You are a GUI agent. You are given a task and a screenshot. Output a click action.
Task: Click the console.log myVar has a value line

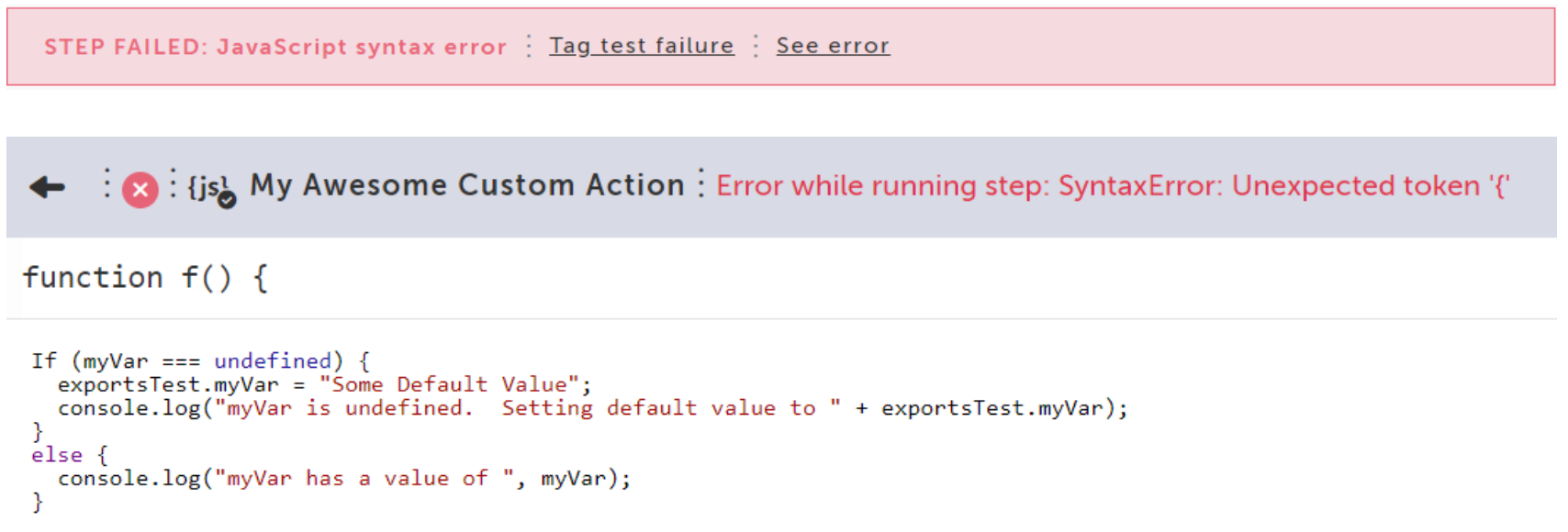pyautogui.click(x=344, y=479)
